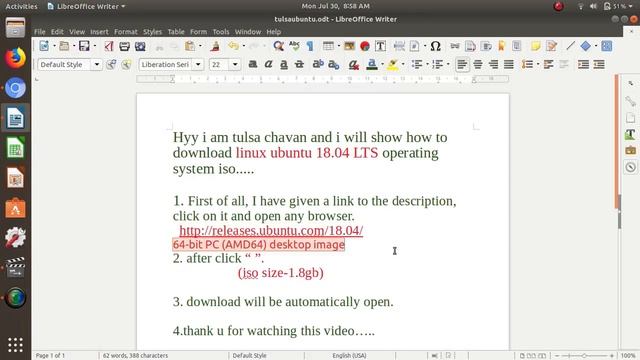Open the Tools menu
The image size is (640, 360).
tap(221, 32)
